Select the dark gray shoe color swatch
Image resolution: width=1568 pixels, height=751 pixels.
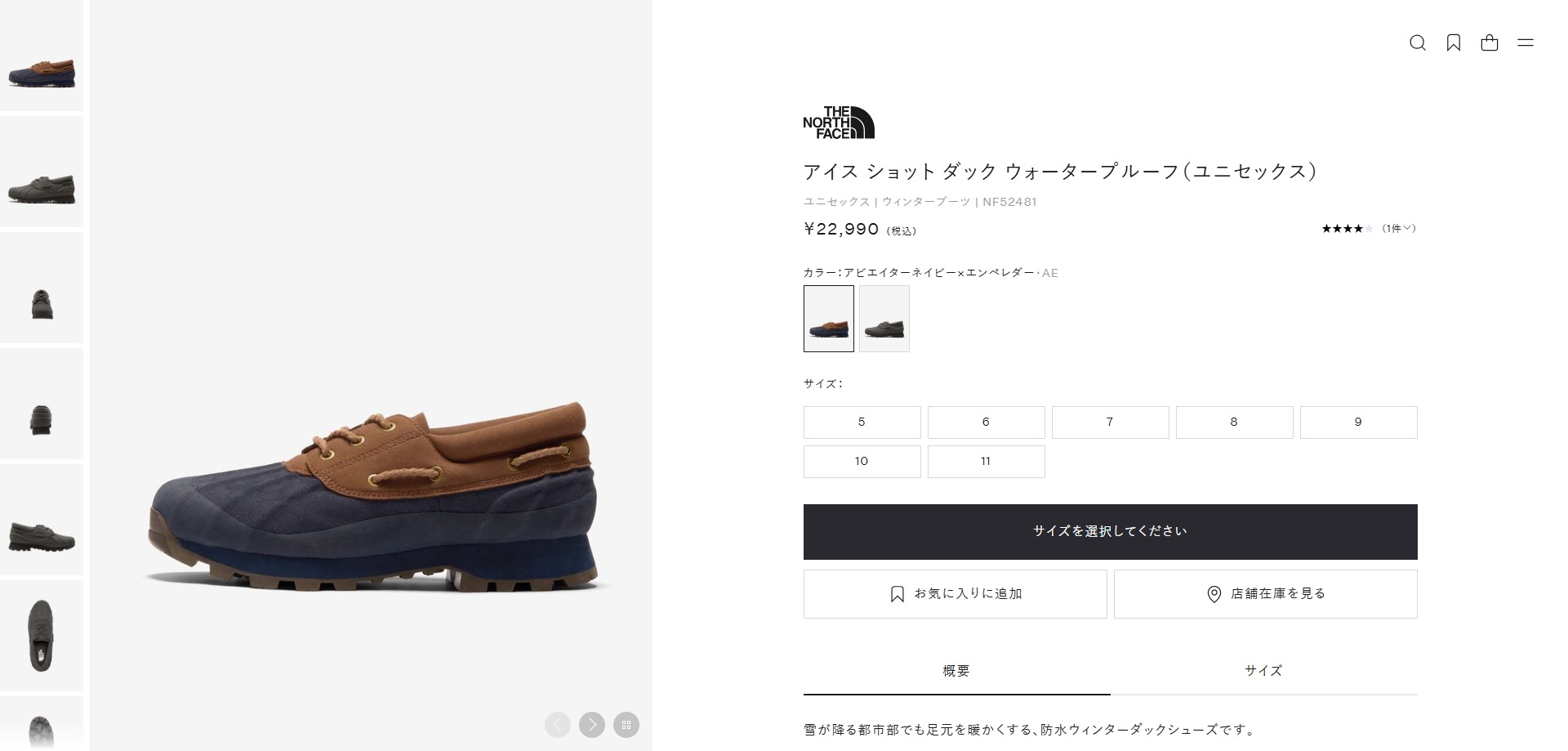click(x=884, y=319)
